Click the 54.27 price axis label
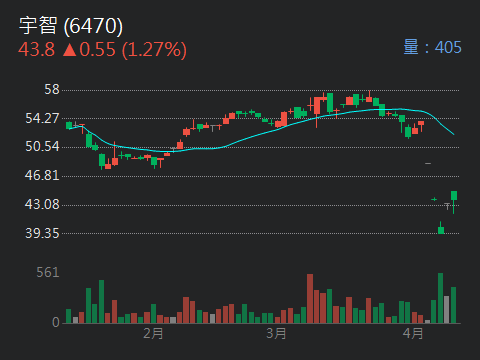The height and width of the screenshot is (360, 480). pyautogui.click(x=42, y=118)
